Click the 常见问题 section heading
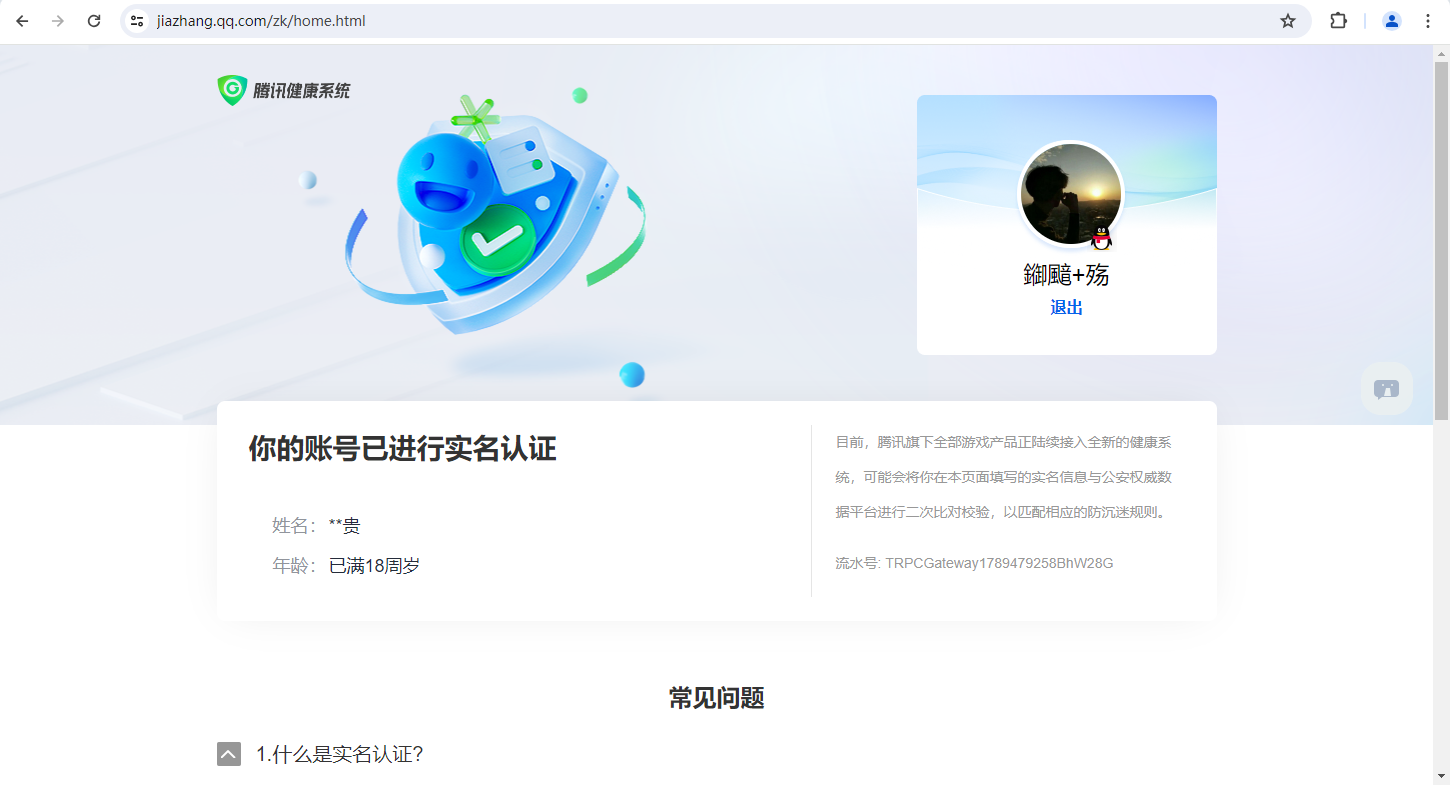The width and height of the screenshot is (1450, 785). click(x=717, y=698)
